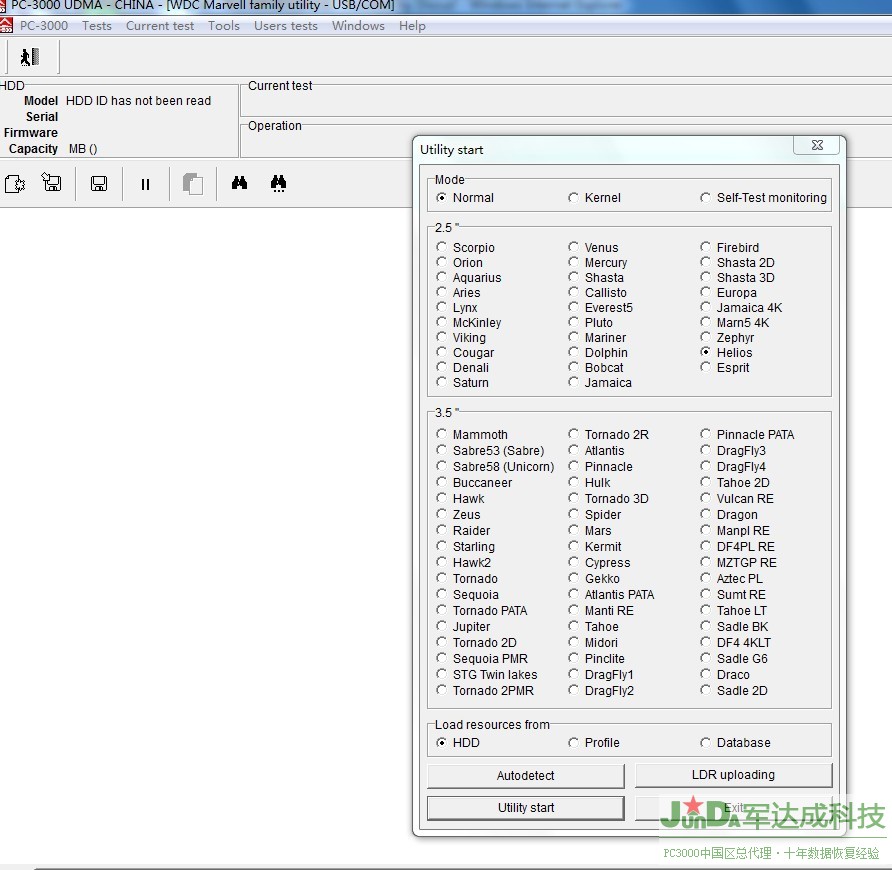Image resolution: width=892 pixels, height=870 pixels.
Task: Choose the Atlantis PATA family
Action: tap(573, 594)
